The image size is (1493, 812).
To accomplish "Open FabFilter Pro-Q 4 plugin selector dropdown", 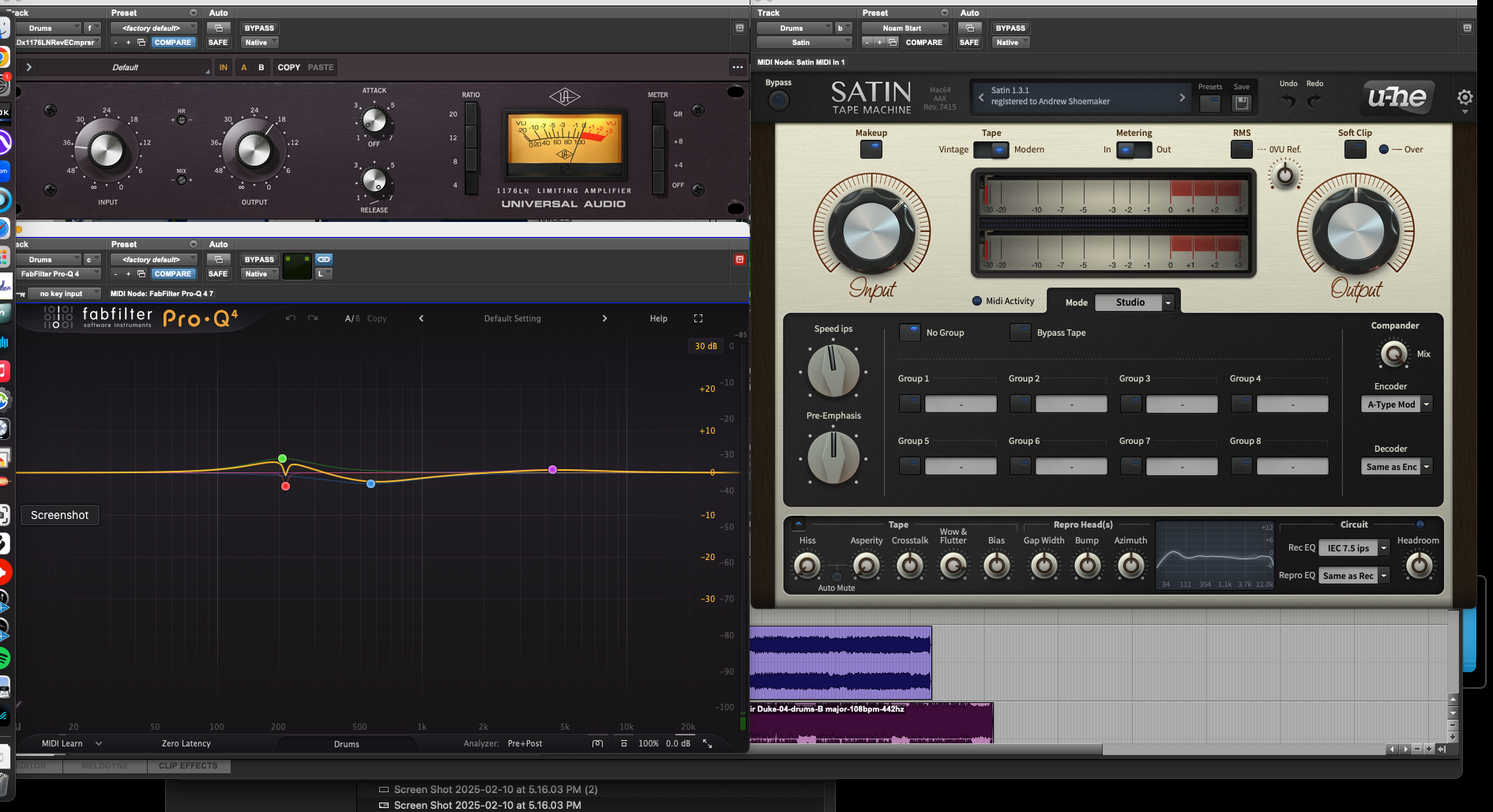I will [58, 274].
